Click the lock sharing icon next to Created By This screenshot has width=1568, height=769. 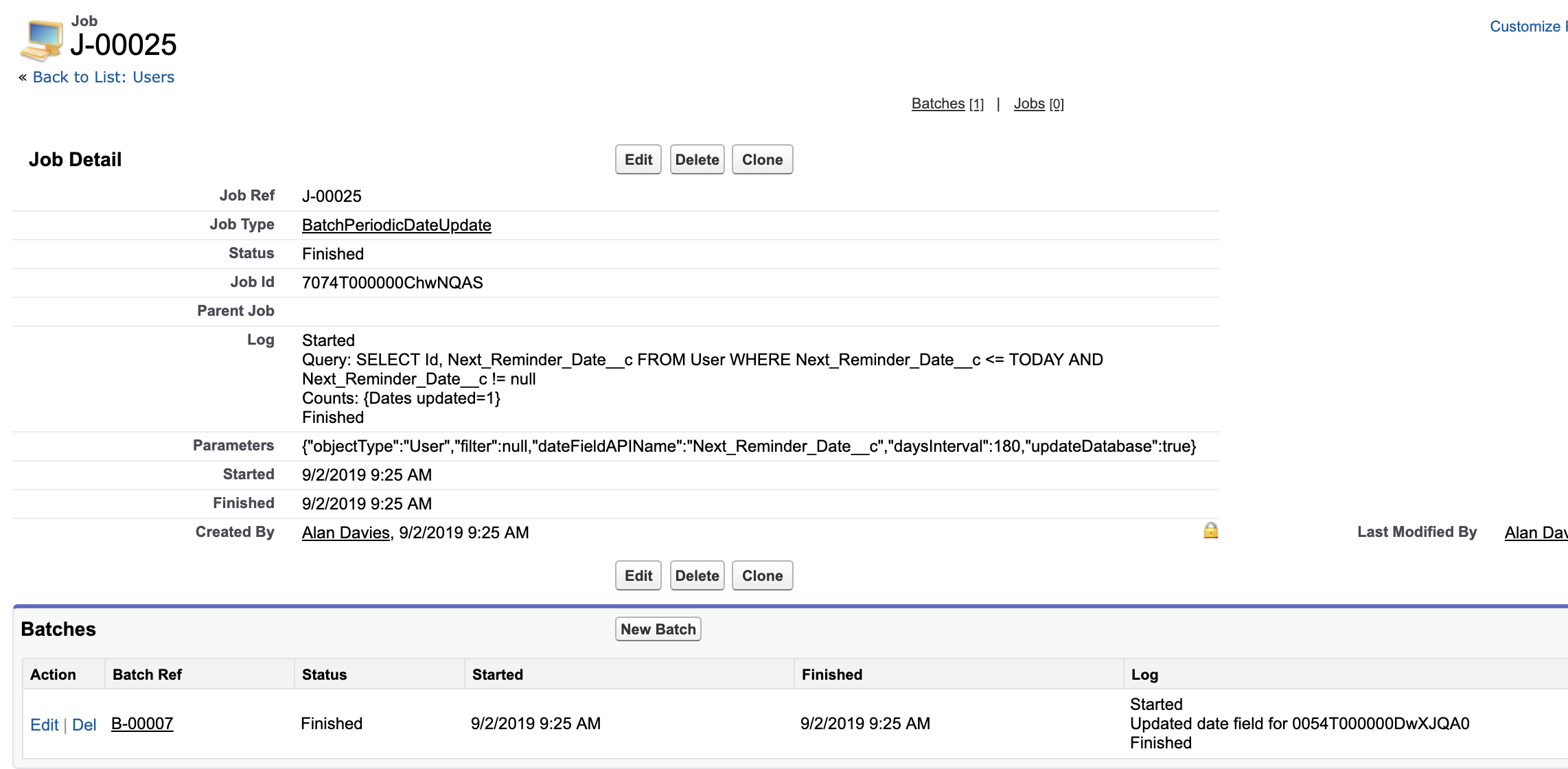1211,530
